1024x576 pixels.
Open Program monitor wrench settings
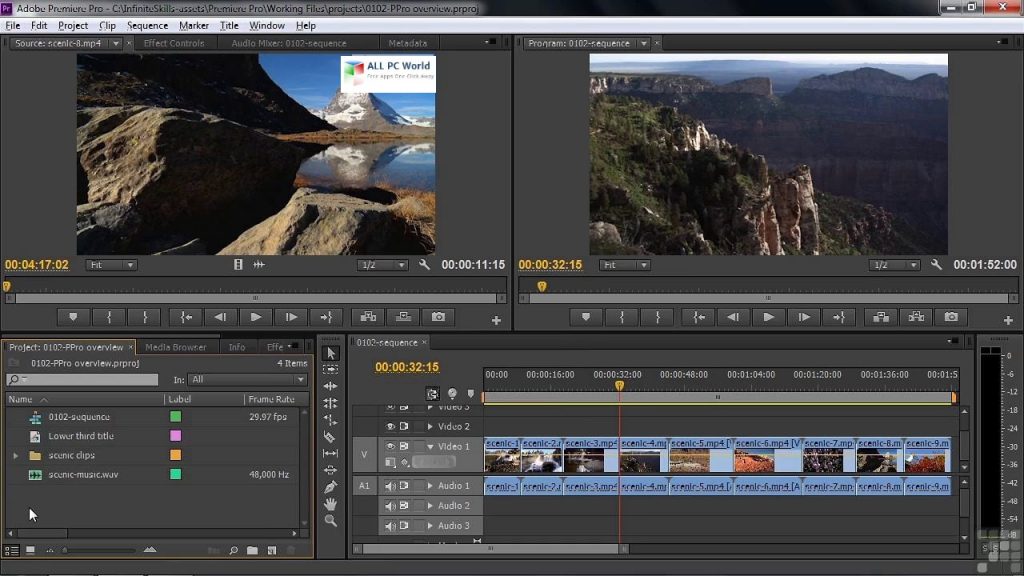point(936,265)
